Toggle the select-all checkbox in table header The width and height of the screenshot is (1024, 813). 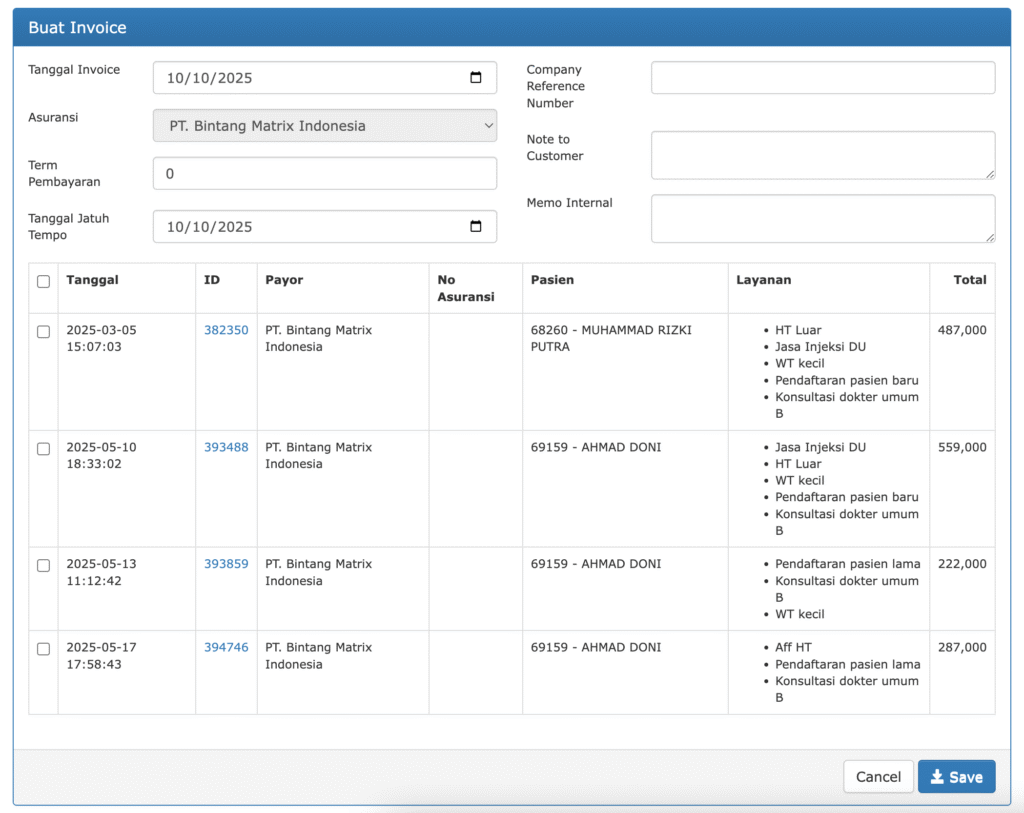click(x=43, y=281)
